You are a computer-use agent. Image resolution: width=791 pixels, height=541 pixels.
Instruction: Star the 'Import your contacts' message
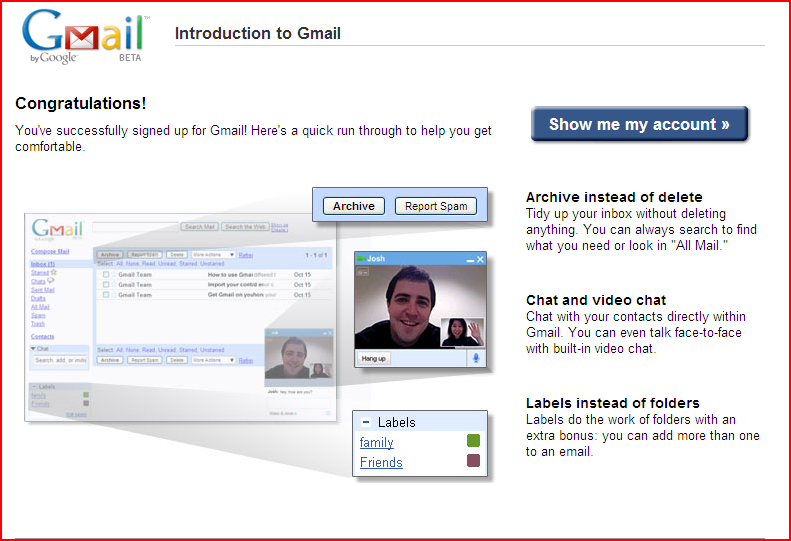coord(114,285)
